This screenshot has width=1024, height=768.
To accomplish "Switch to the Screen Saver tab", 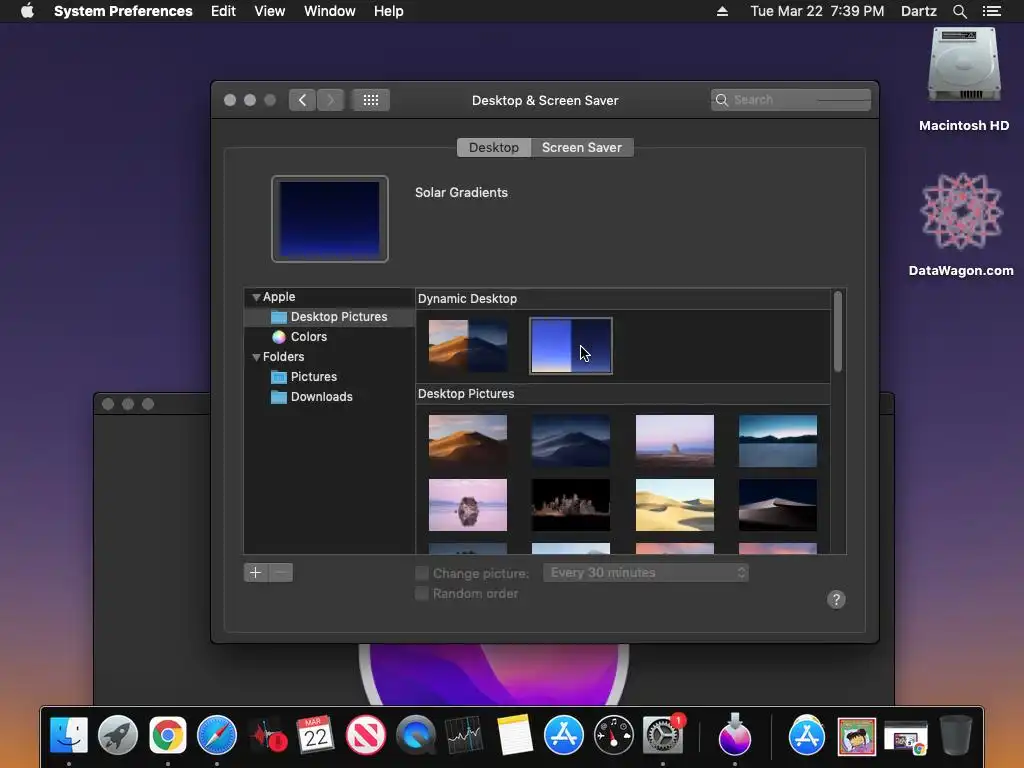I will [x=582, y=148].
